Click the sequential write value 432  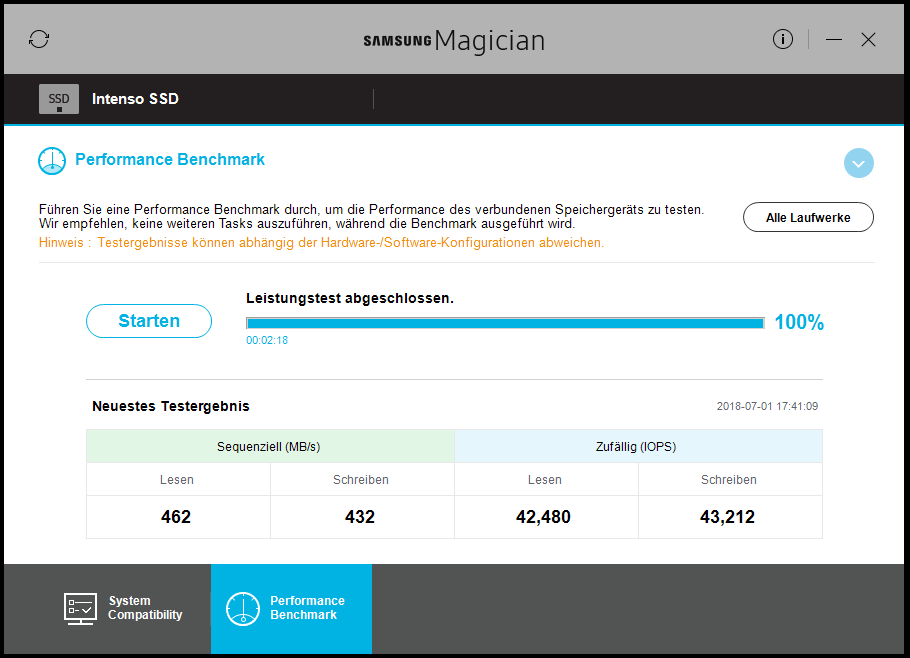[360, 516]
